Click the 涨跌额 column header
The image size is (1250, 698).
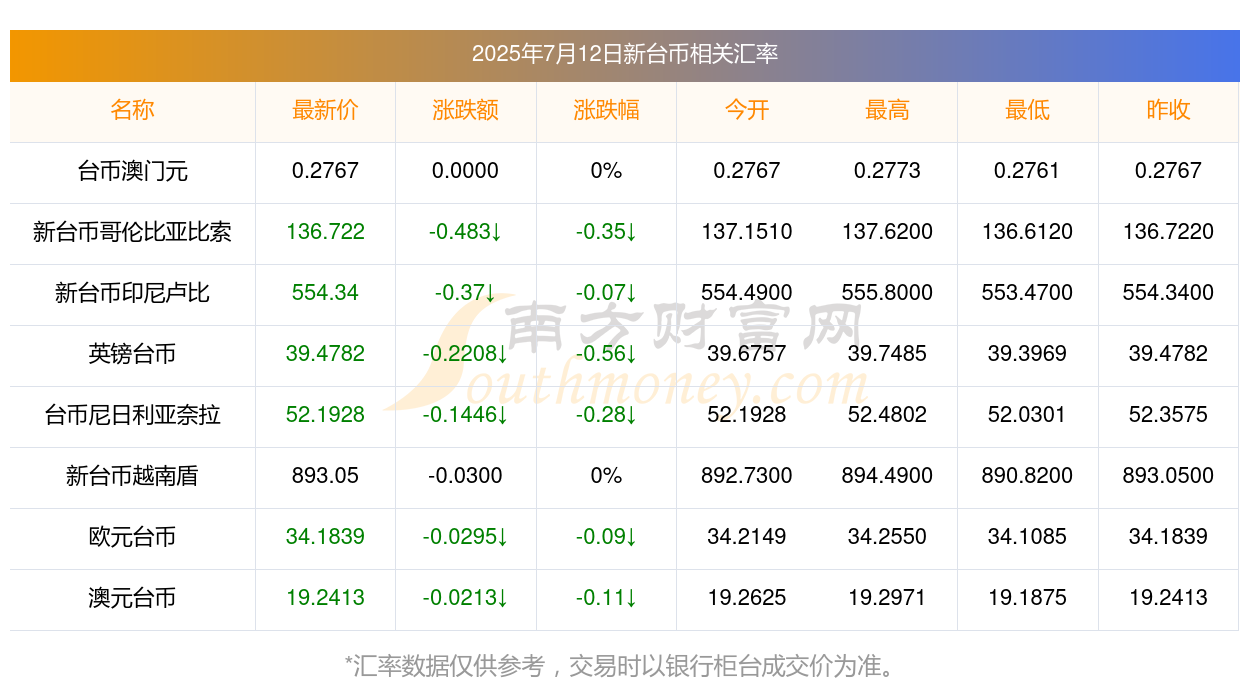coord(466,110)
